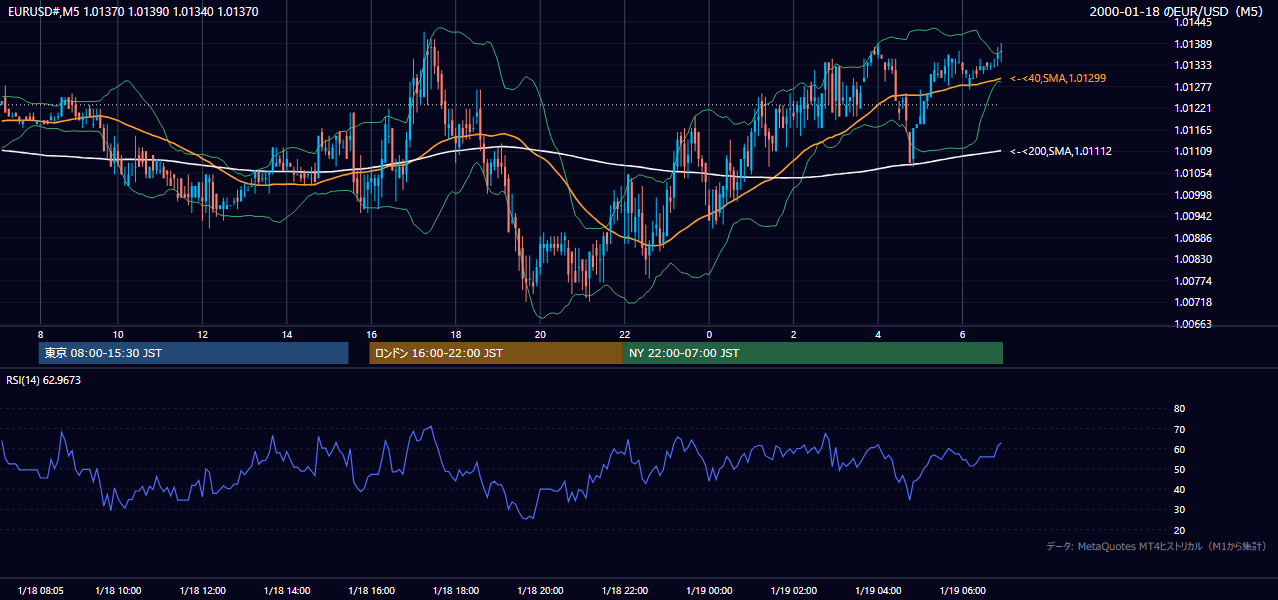Click the 東京 08:00-15:30 JST session bar
Viewport: 1278px width, 600px height.
tap(193, 353)
